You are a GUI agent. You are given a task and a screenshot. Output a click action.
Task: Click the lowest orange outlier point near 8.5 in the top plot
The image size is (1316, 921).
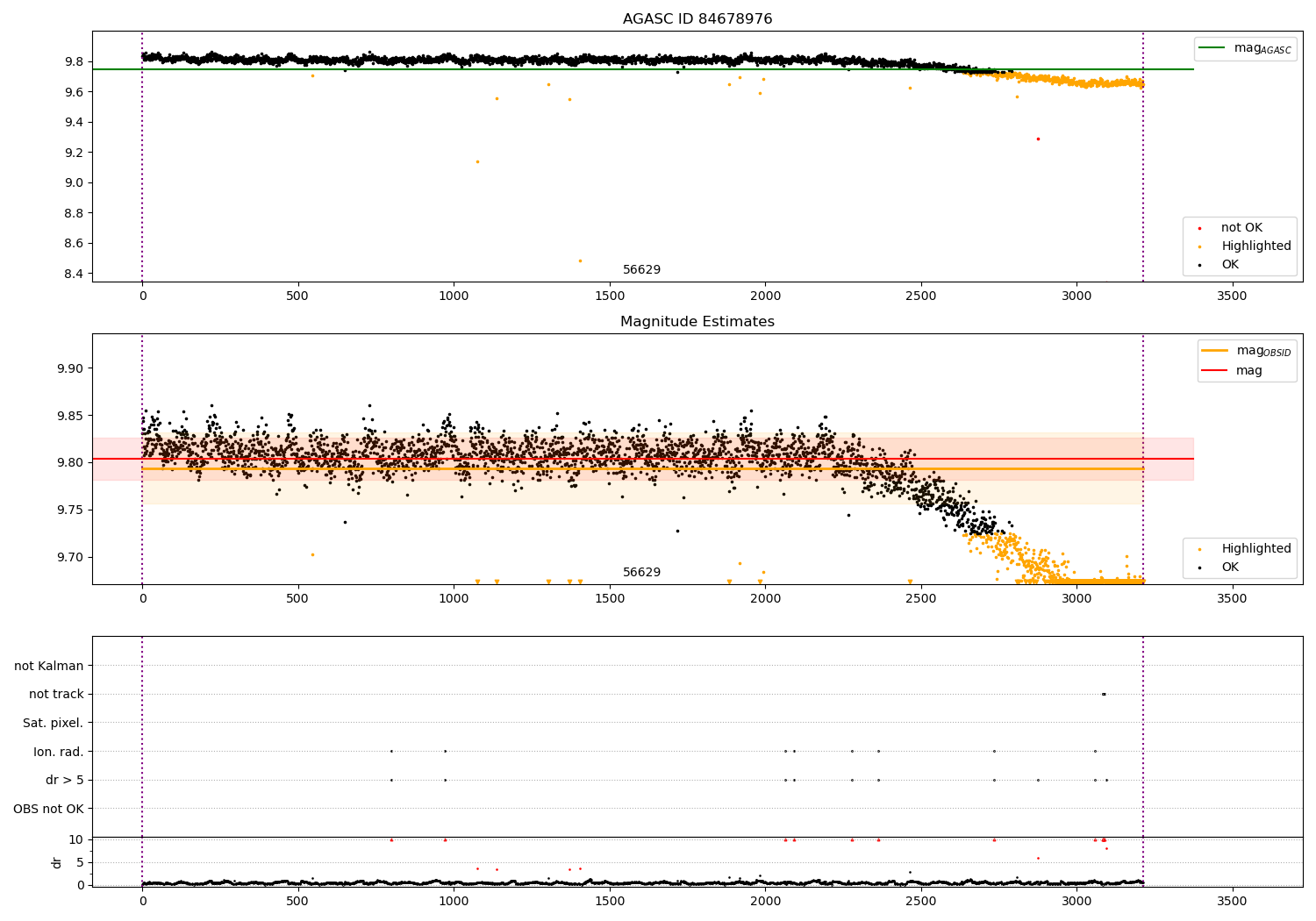(x=580, y=261)
